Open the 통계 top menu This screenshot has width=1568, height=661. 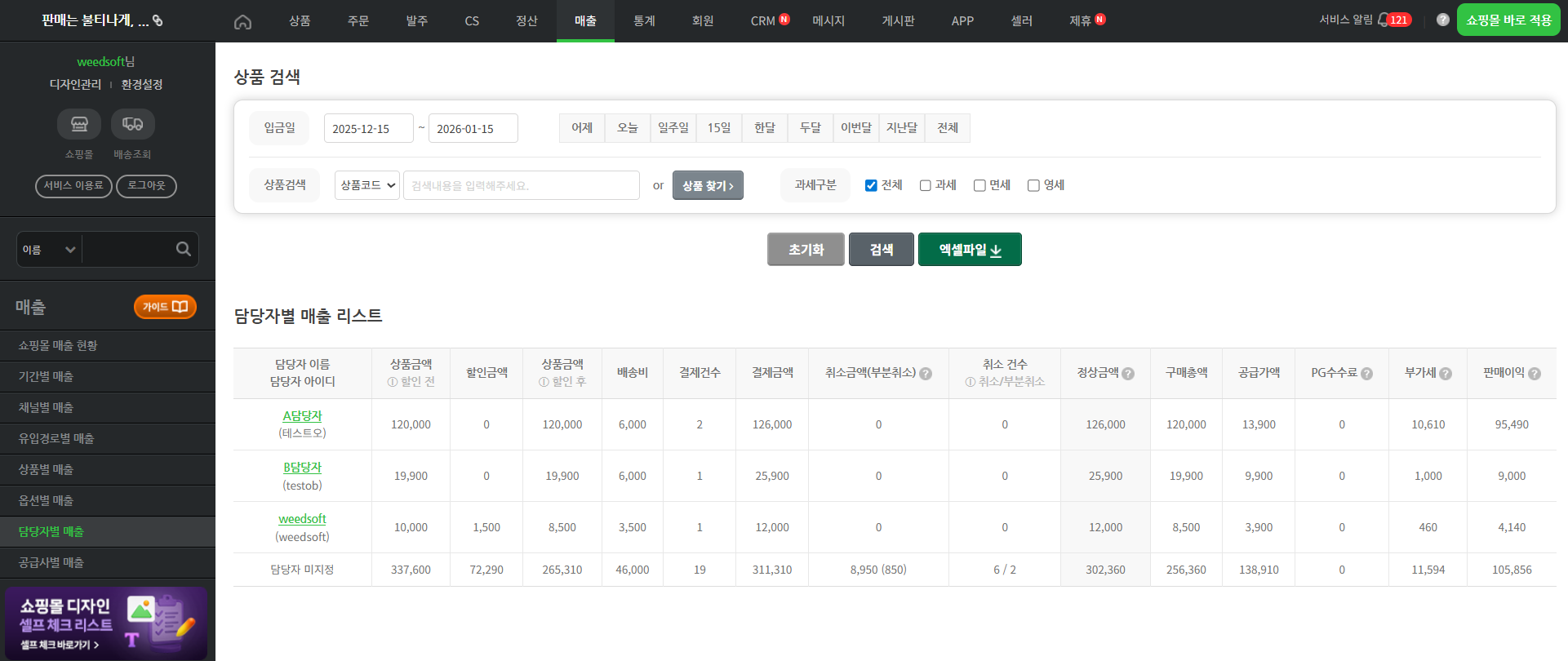[644, 20]
